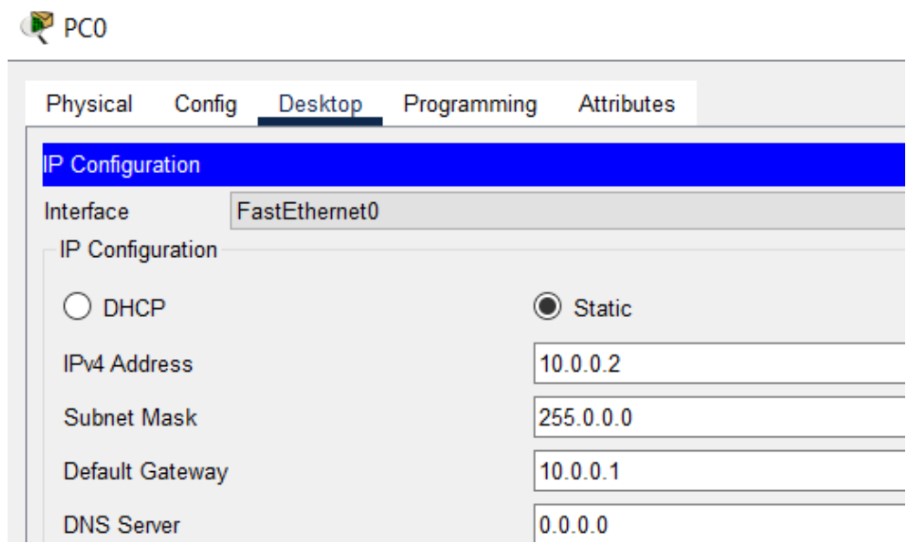Open the FastEthernet0 interface dropdown
The image size is (915, 557).
click(567, 211)
